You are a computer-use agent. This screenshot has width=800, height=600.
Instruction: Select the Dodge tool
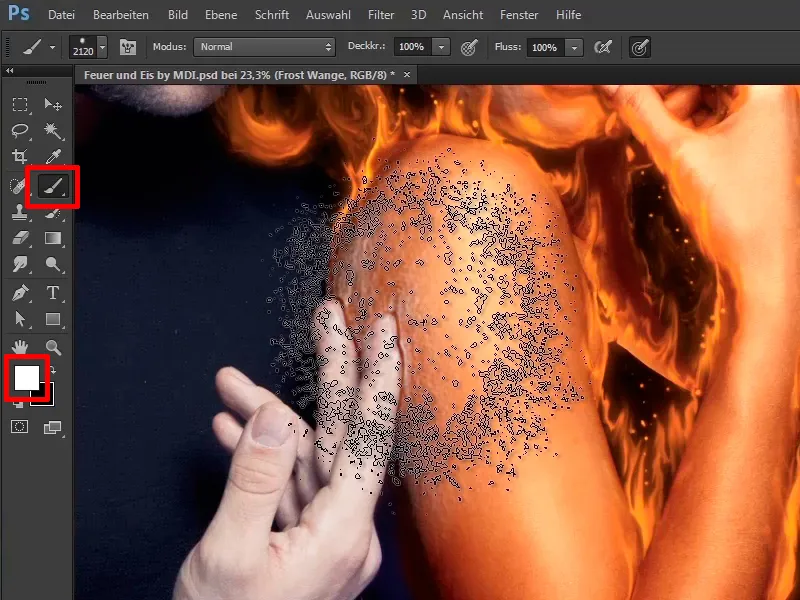pos(53,264)
